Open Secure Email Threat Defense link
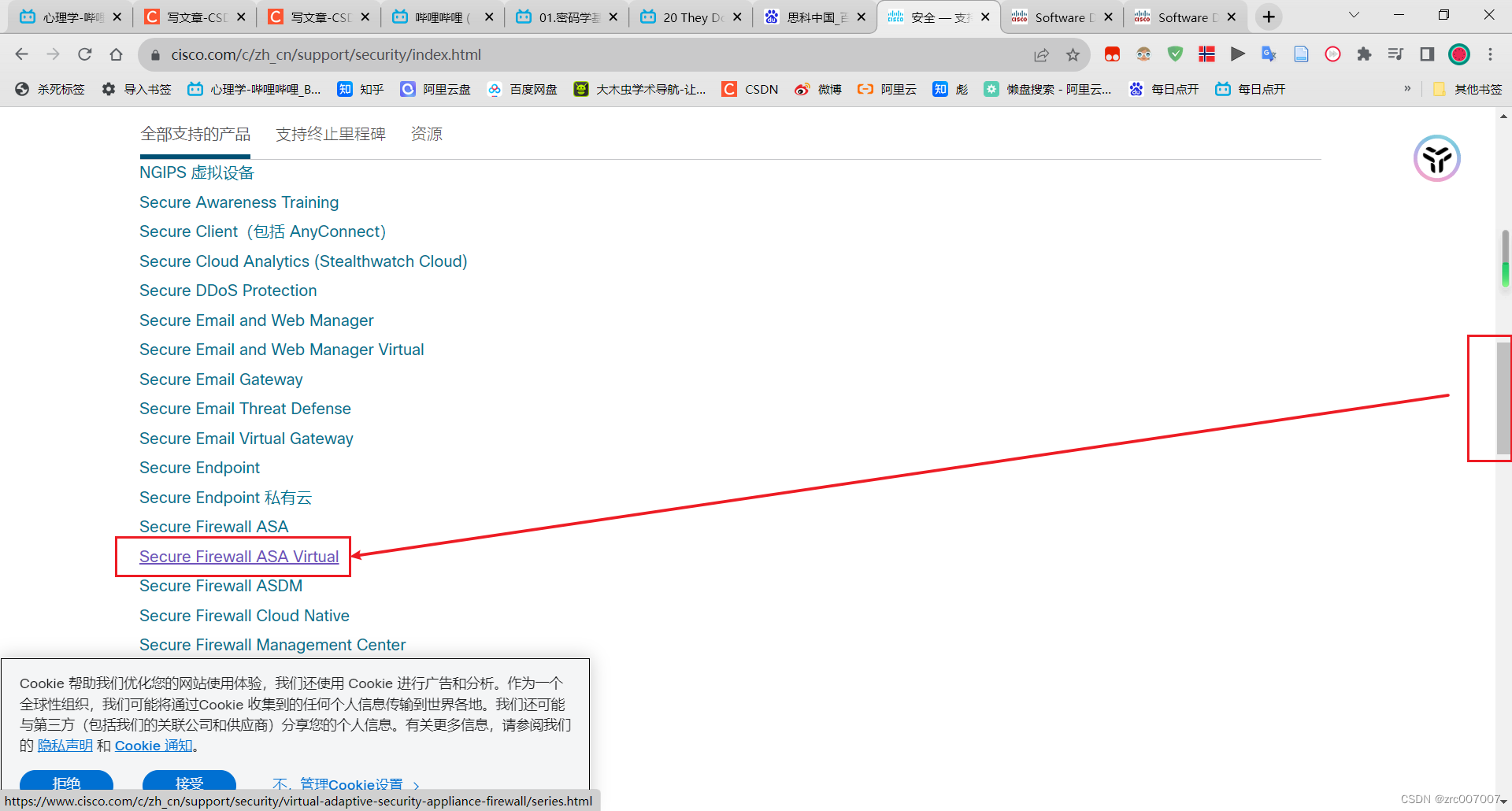The image size is (1512, 811). [245, 409]
